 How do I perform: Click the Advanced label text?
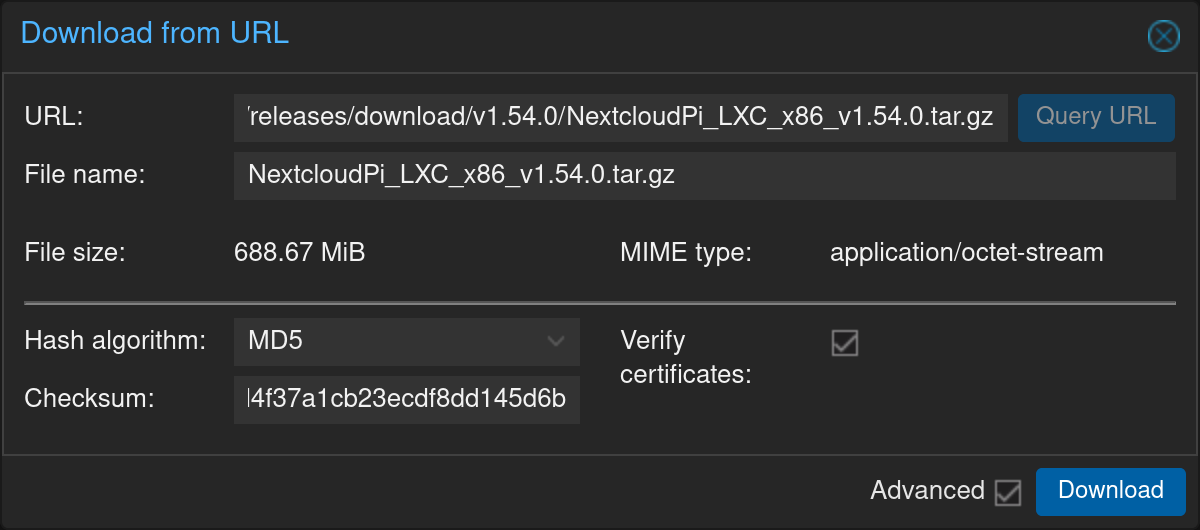(x=927, y=491)
